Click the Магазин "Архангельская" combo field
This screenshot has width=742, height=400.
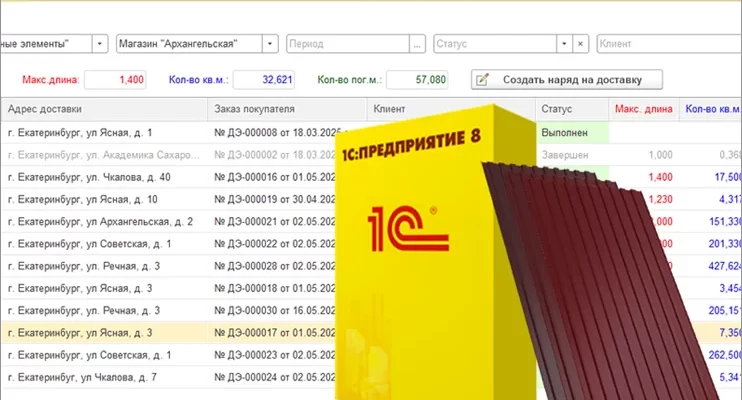coord(189,44)
